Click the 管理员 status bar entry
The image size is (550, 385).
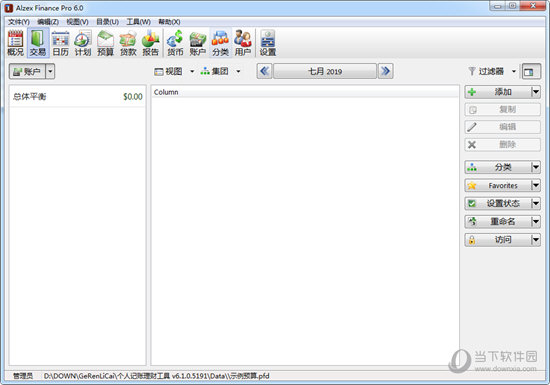23,376
